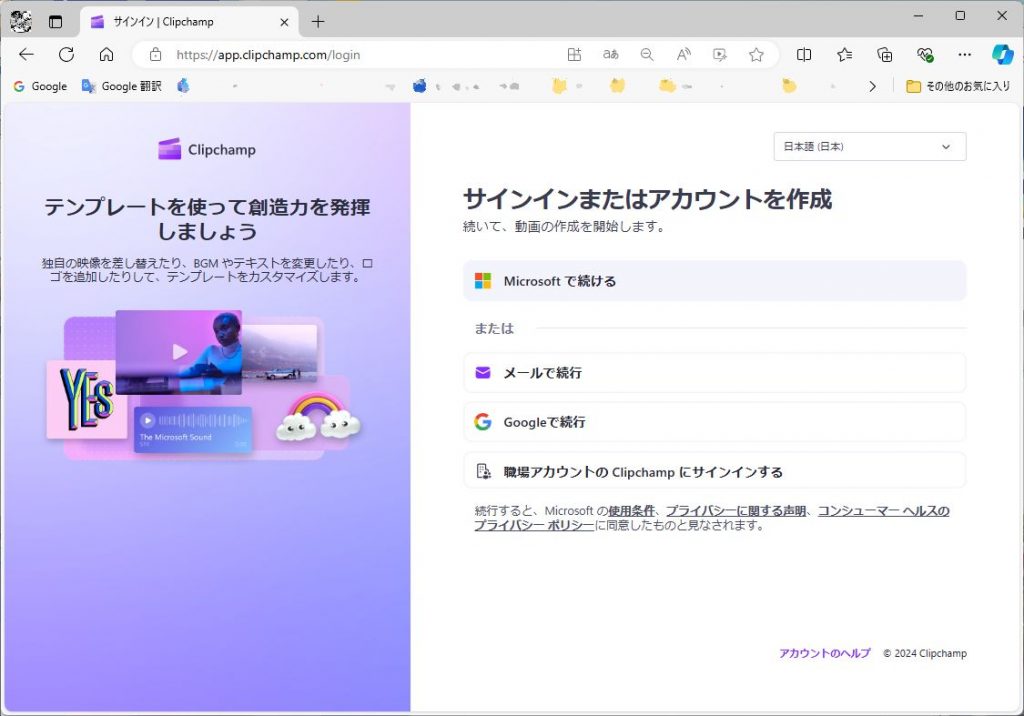
Task: Click the video play thumbnail illustration
Action: tap(179, 352)
